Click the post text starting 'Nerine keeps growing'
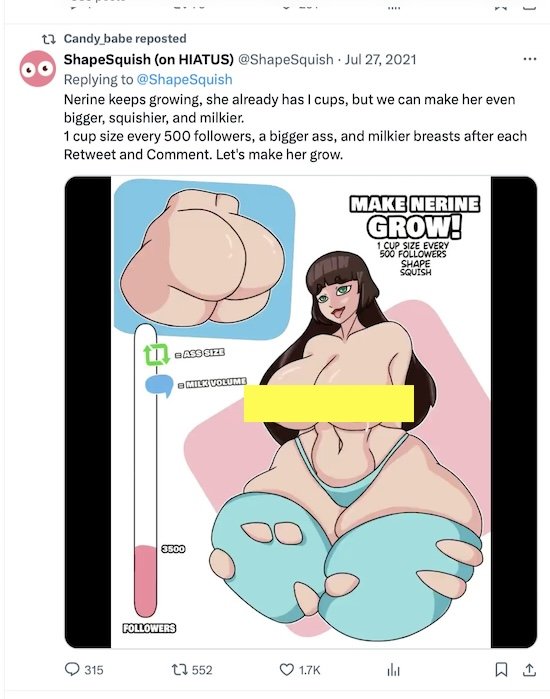This screenshot has height=699, width=550. (295, 127)
